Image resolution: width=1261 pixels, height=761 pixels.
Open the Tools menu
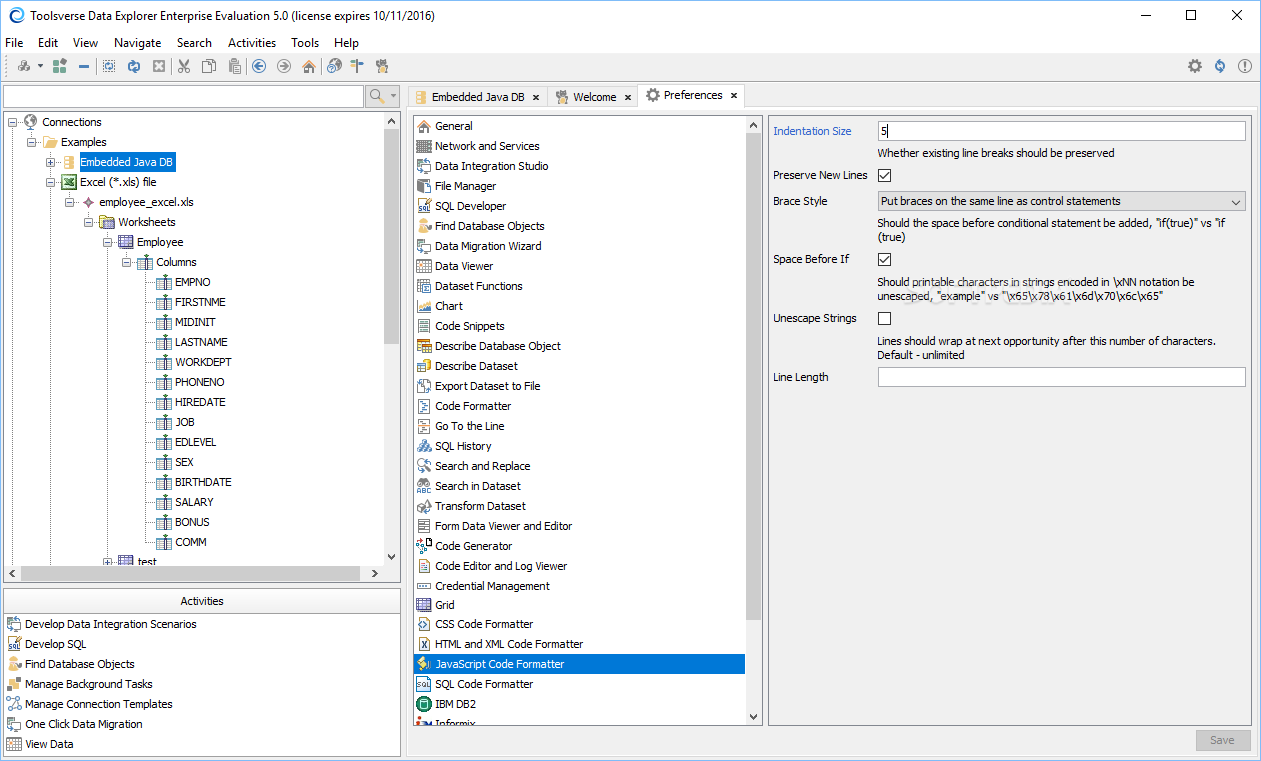coord(305,43)
